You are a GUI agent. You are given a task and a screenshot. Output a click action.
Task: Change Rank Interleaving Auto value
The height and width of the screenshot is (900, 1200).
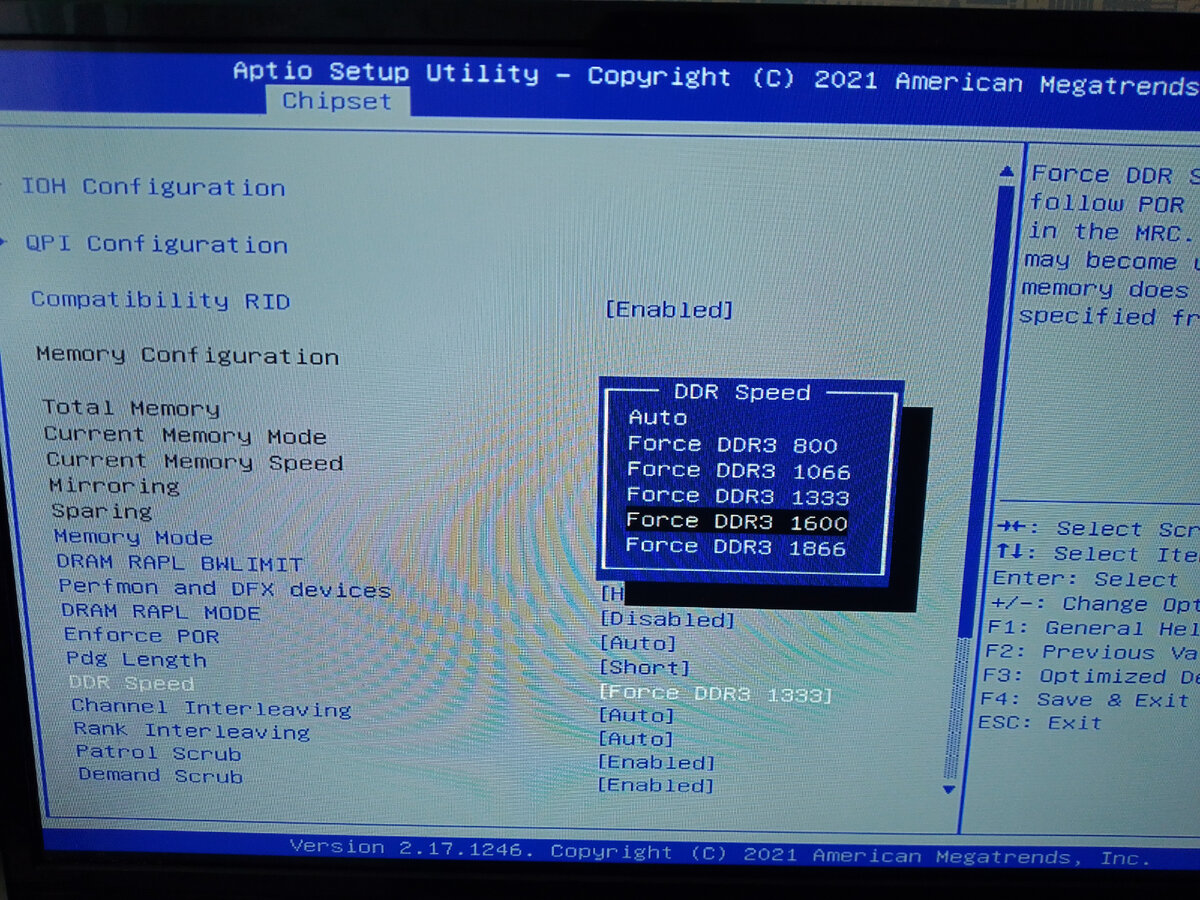[636, 739]
